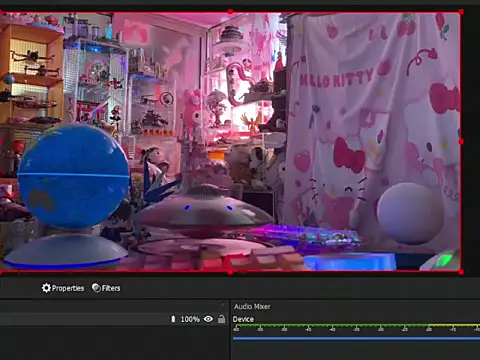Click the bottom-right corner red transform handle

(461, 272)
